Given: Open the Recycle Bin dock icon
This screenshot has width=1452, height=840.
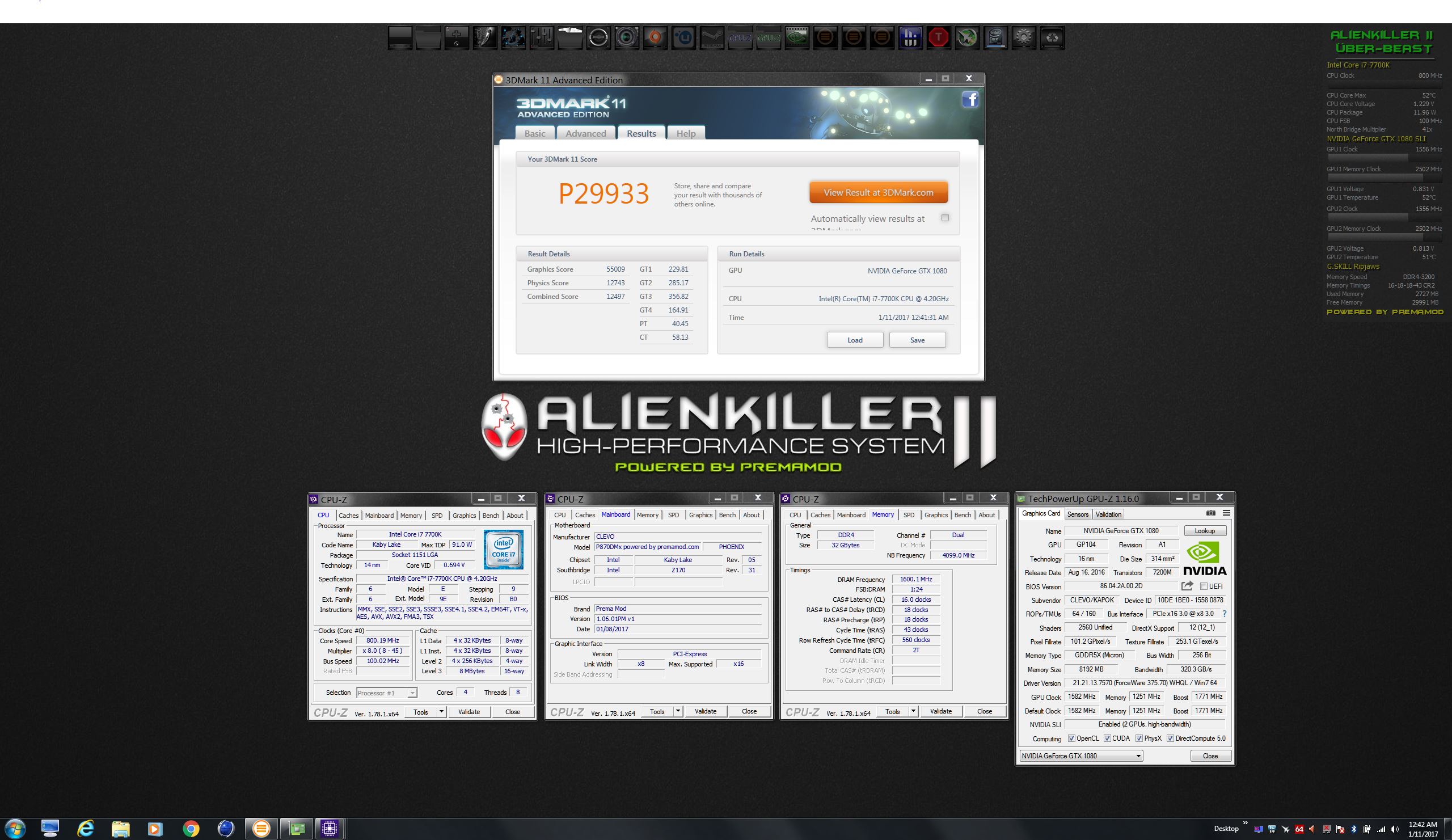Looking at the screenshot, I should pyautogui.click(x=1052, y=38).
